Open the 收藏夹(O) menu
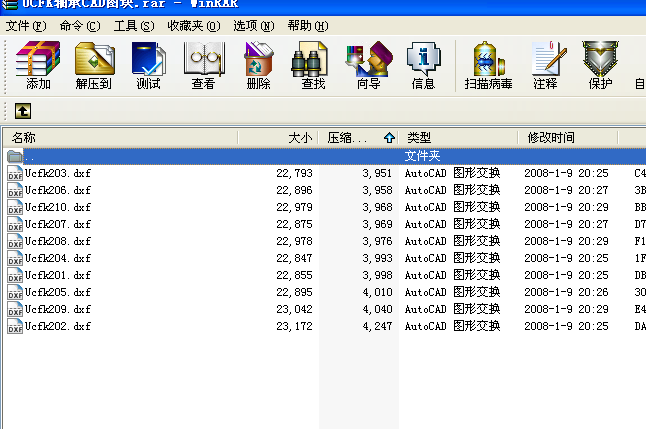Image resolution: width=646 pixels, height=429 pixels. coord(194,26)
